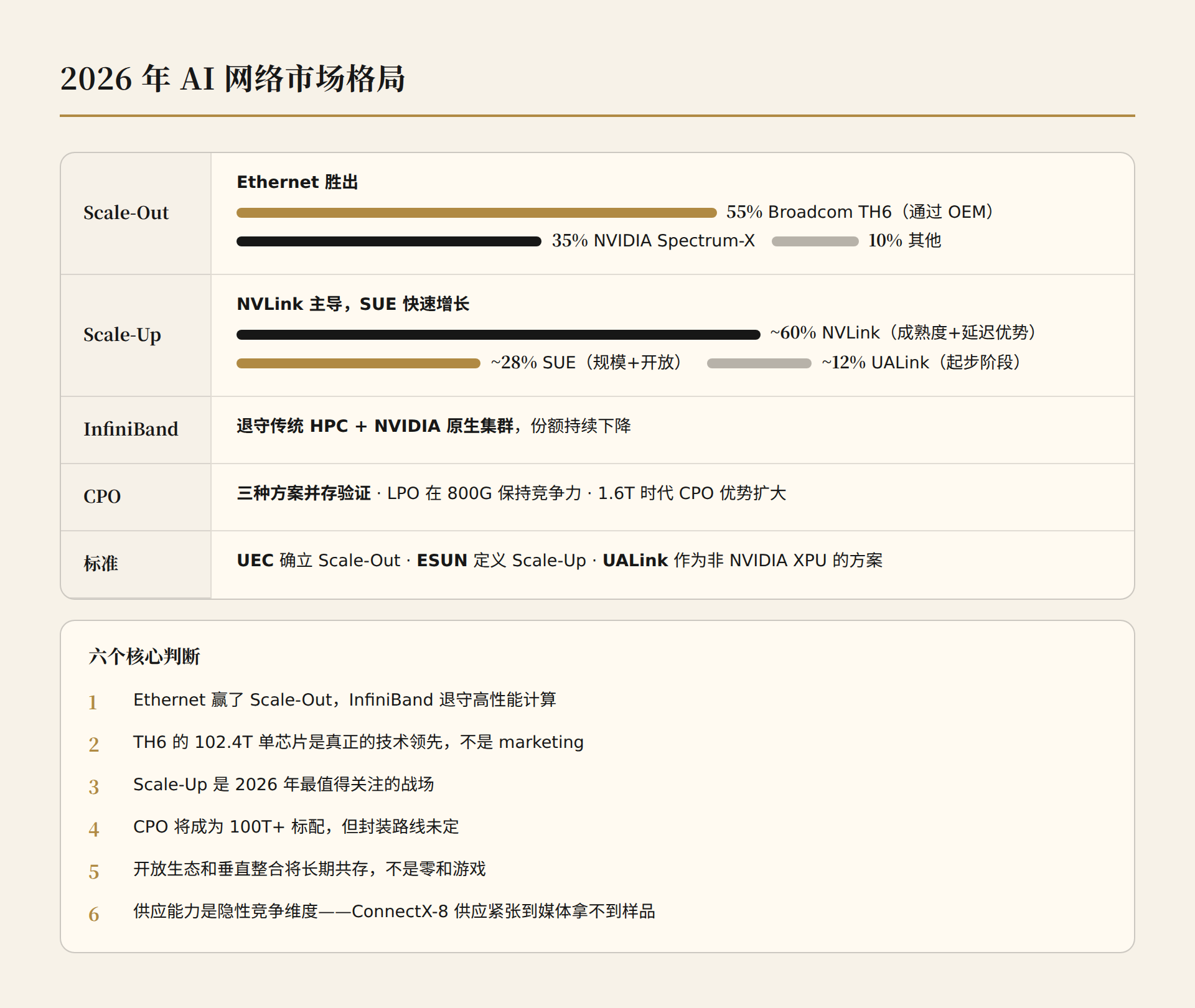Click "UALink 作为非 NVIDIA XPU 的方案" text
The image size is (1195, 1008).
743,561
